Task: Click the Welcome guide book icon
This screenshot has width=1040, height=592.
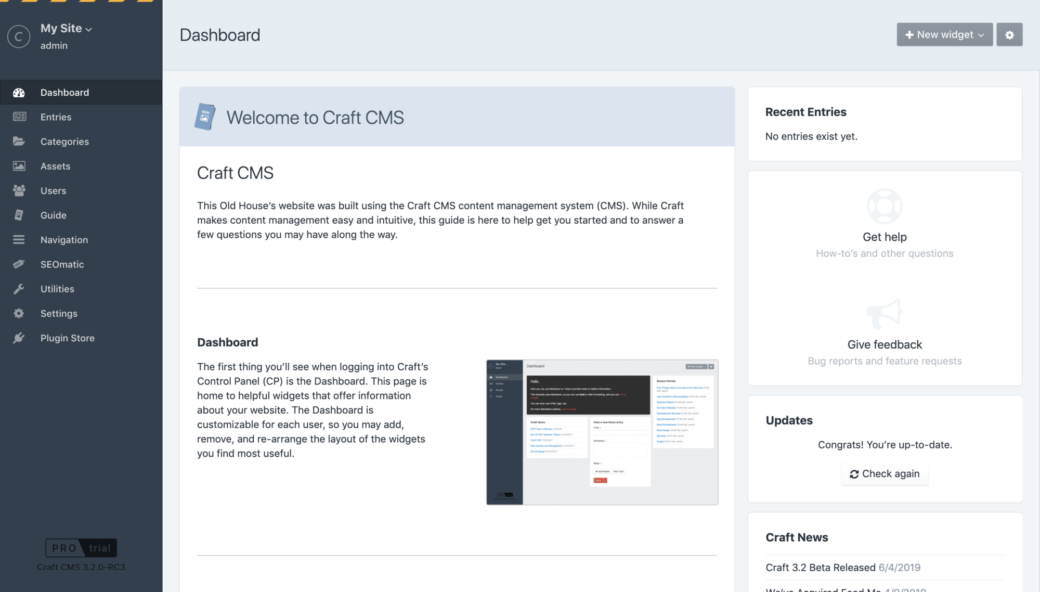Action: (205, 117)
